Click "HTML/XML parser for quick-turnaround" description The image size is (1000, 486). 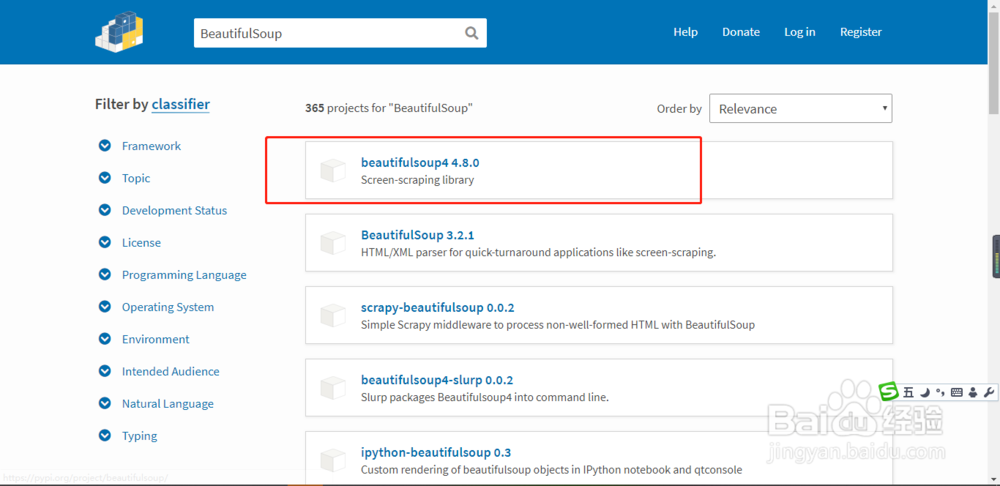tap(538, 252)
